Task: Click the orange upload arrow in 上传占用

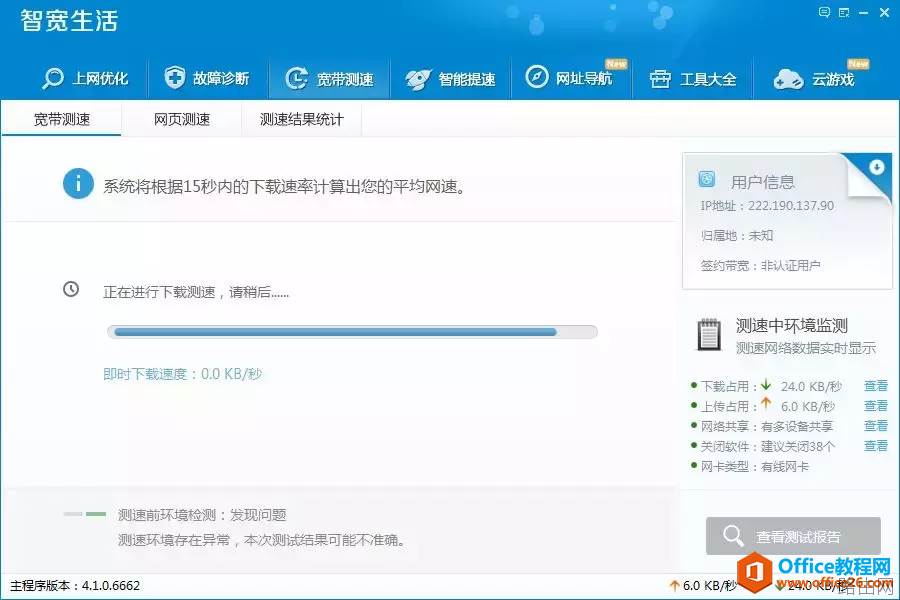Action: [x=766, y=404]
